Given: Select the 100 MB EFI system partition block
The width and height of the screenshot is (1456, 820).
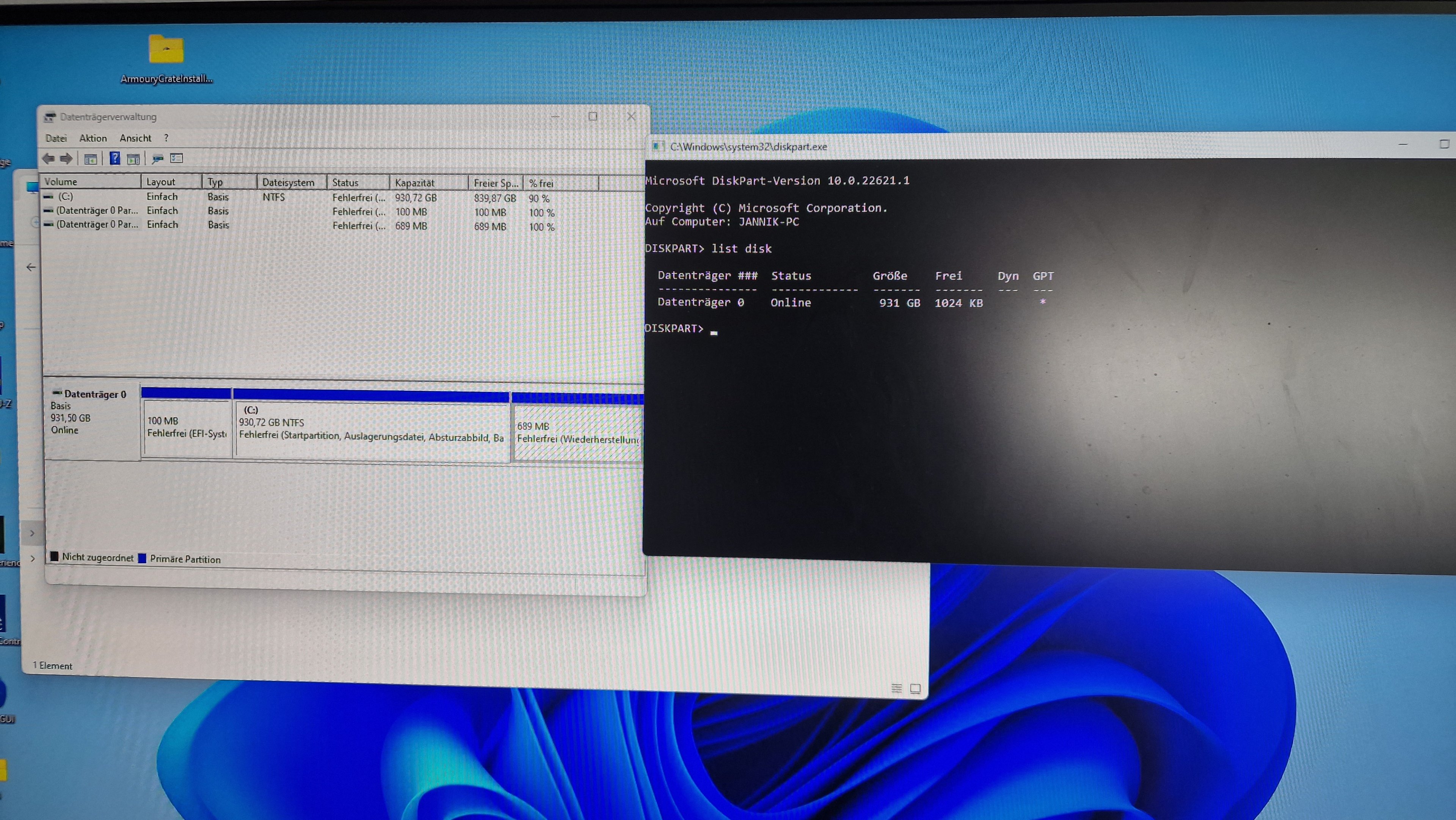Looking at the screenshot, I should (187, 427).
